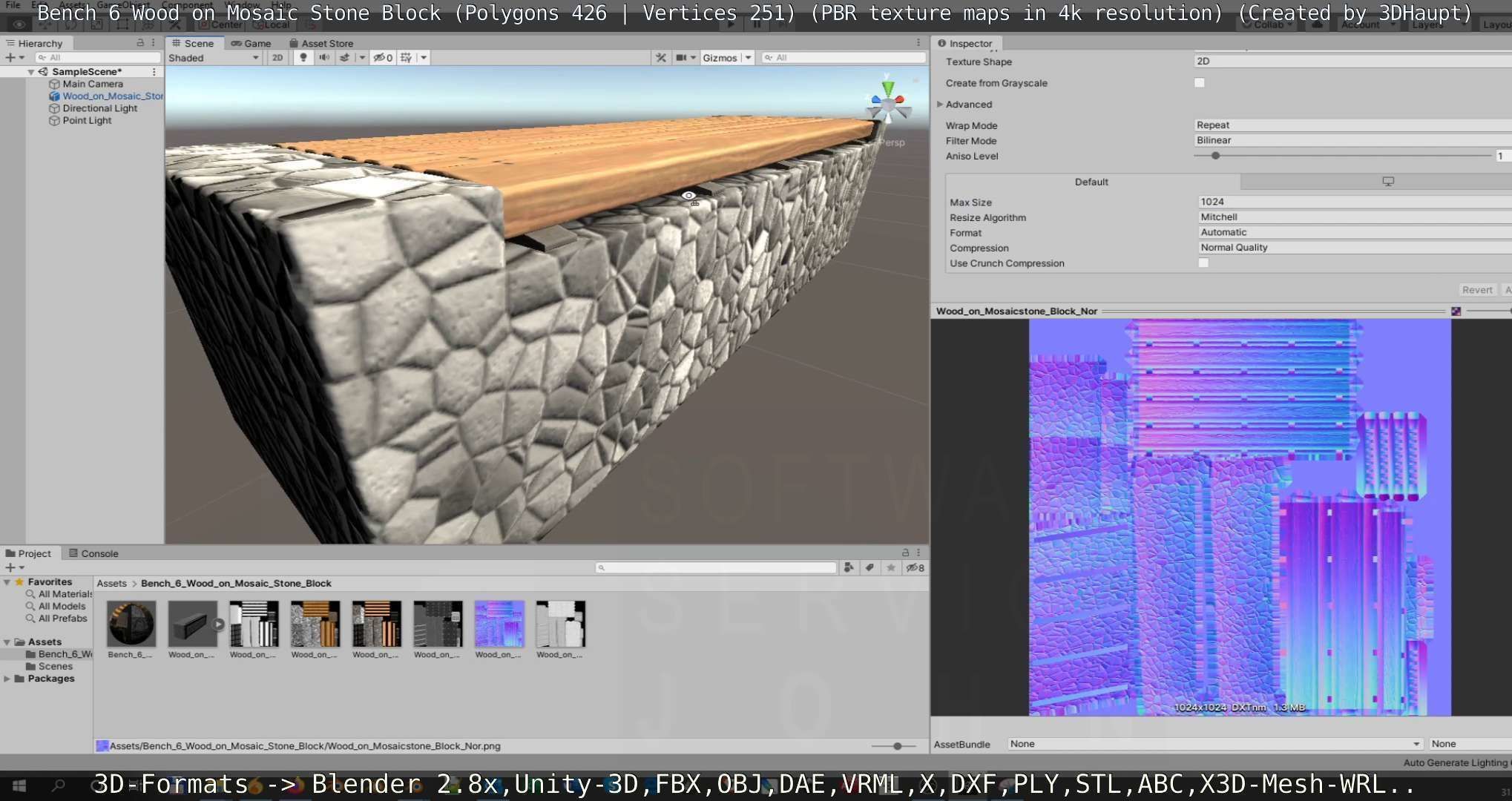Open Windows taskbar search icon

[59, 785]
